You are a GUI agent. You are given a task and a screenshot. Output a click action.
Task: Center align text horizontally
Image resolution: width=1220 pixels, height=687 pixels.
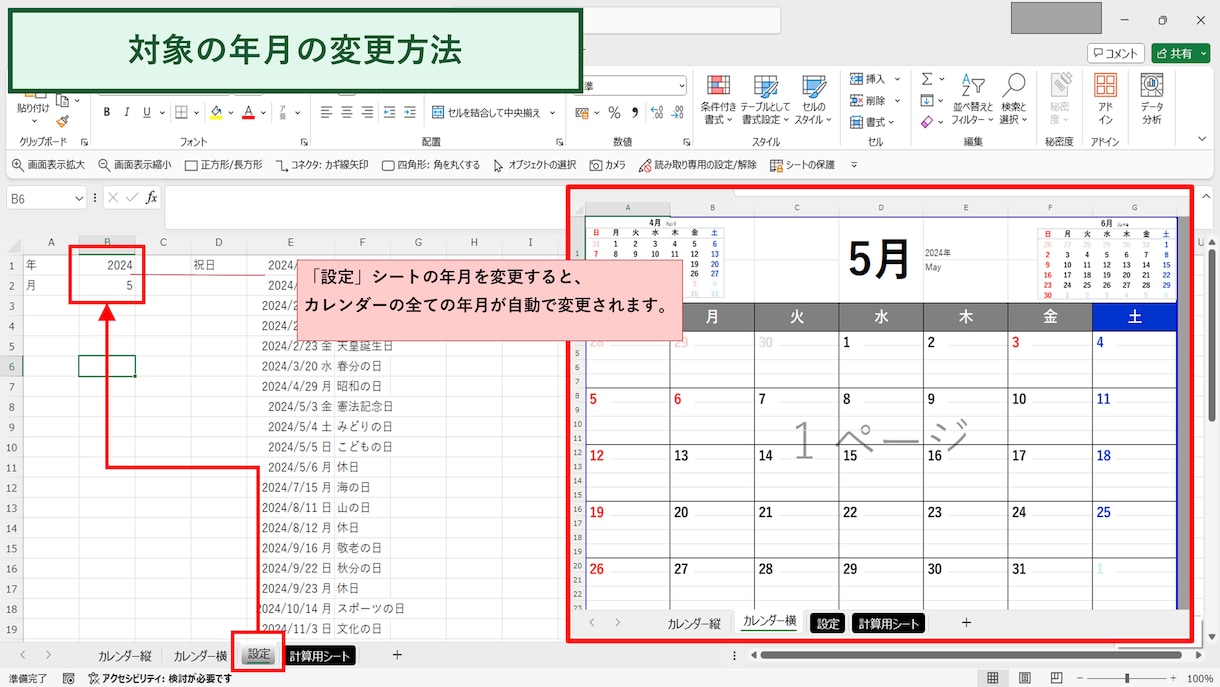click(x=347, y=112)
